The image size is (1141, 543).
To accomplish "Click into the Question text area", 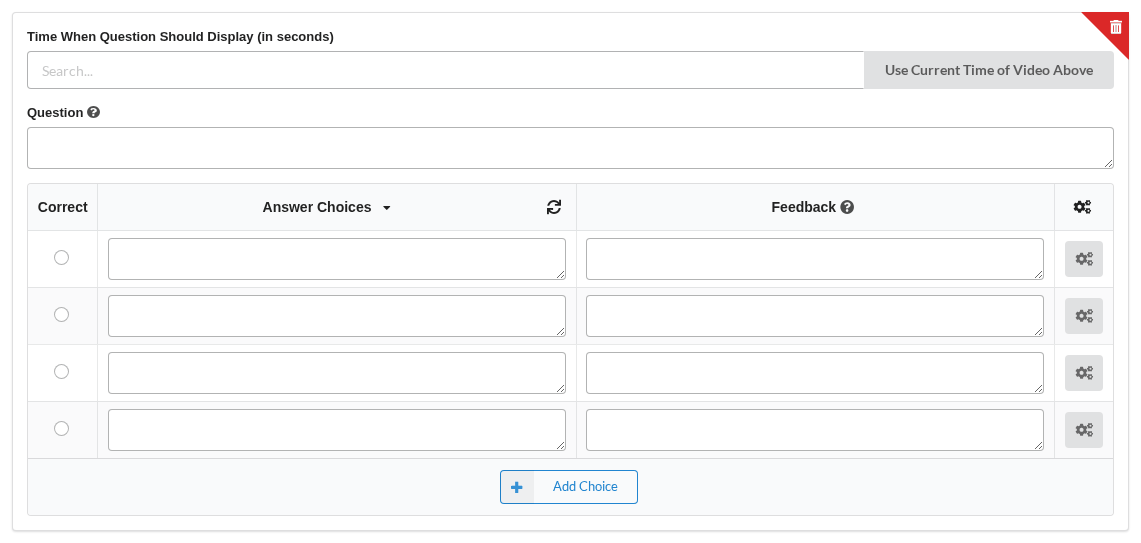I will point(570,148).
